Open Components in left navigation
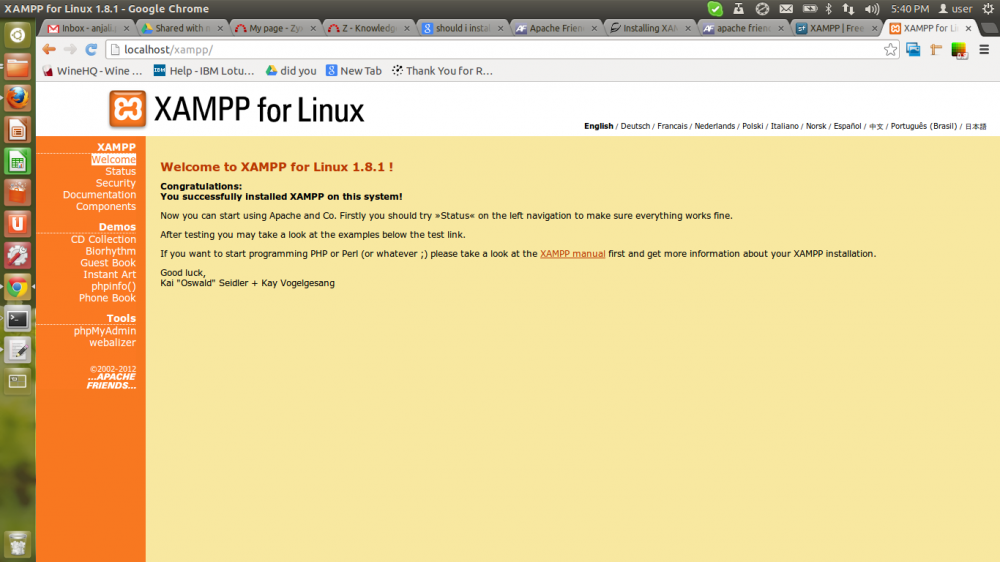Viewport: 1000px width, 562px height. coord(106,206)
